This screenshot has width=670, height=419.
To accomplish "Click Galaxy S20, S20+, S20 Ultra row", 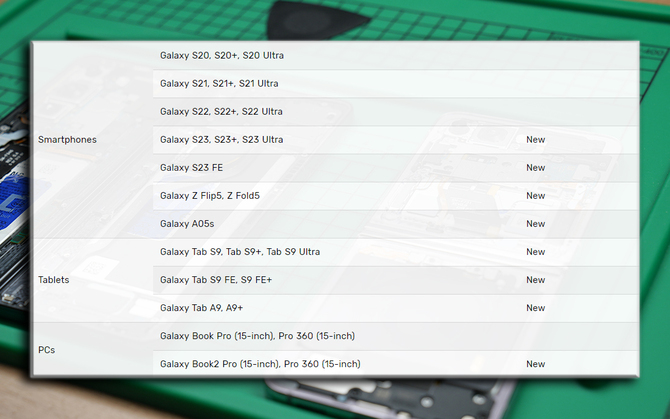I will [396, 56].
